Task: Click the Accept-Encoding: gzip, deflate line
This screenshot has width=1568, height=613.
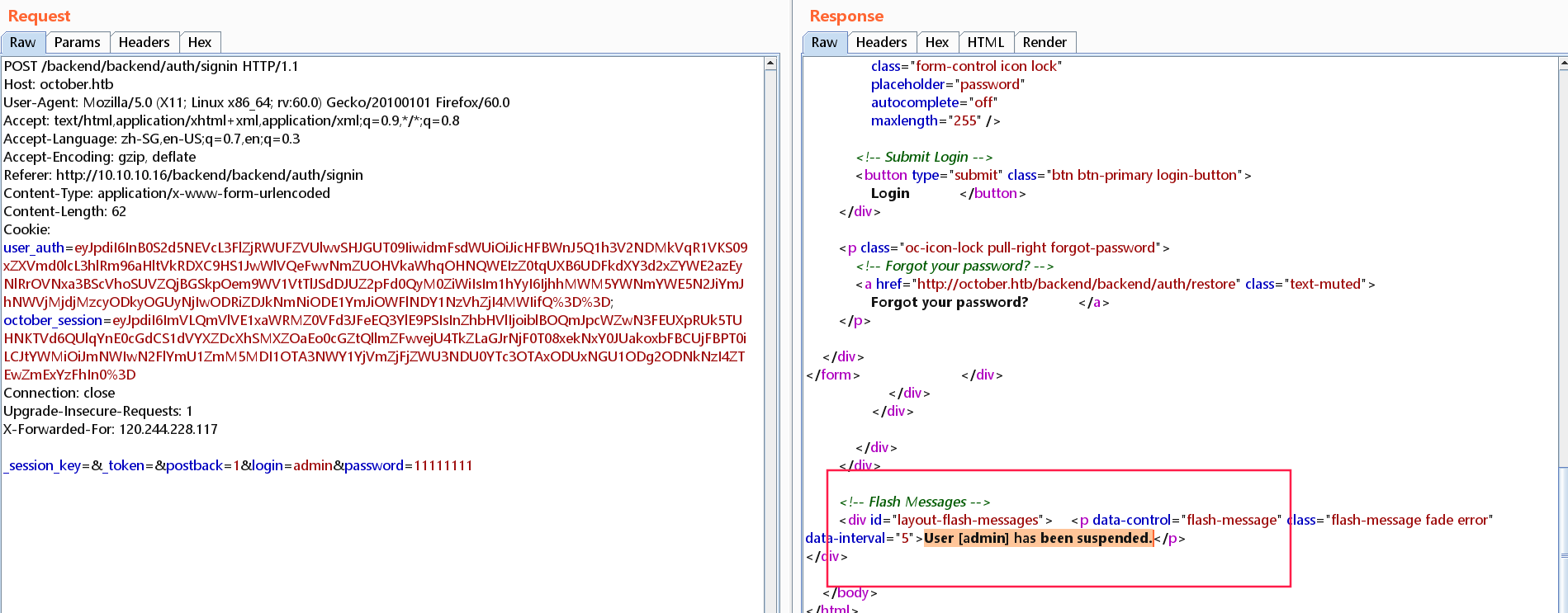Action: 100,157
